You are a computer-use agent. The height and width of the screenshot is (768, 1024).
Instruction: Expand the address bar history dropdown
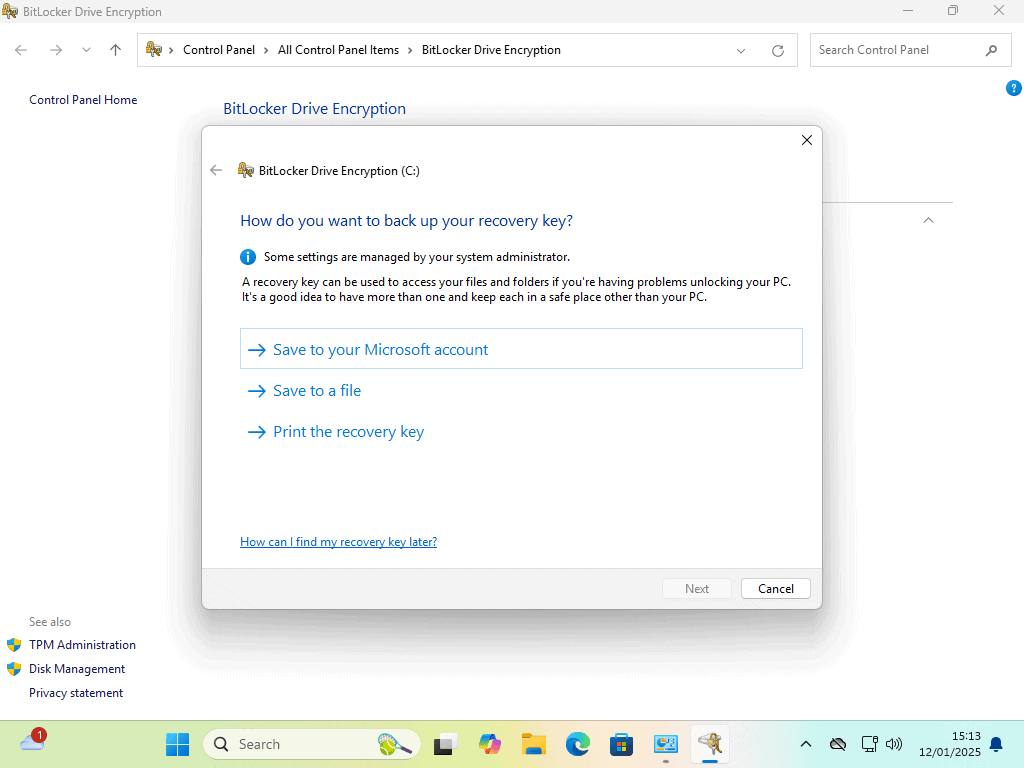(741, 50)
